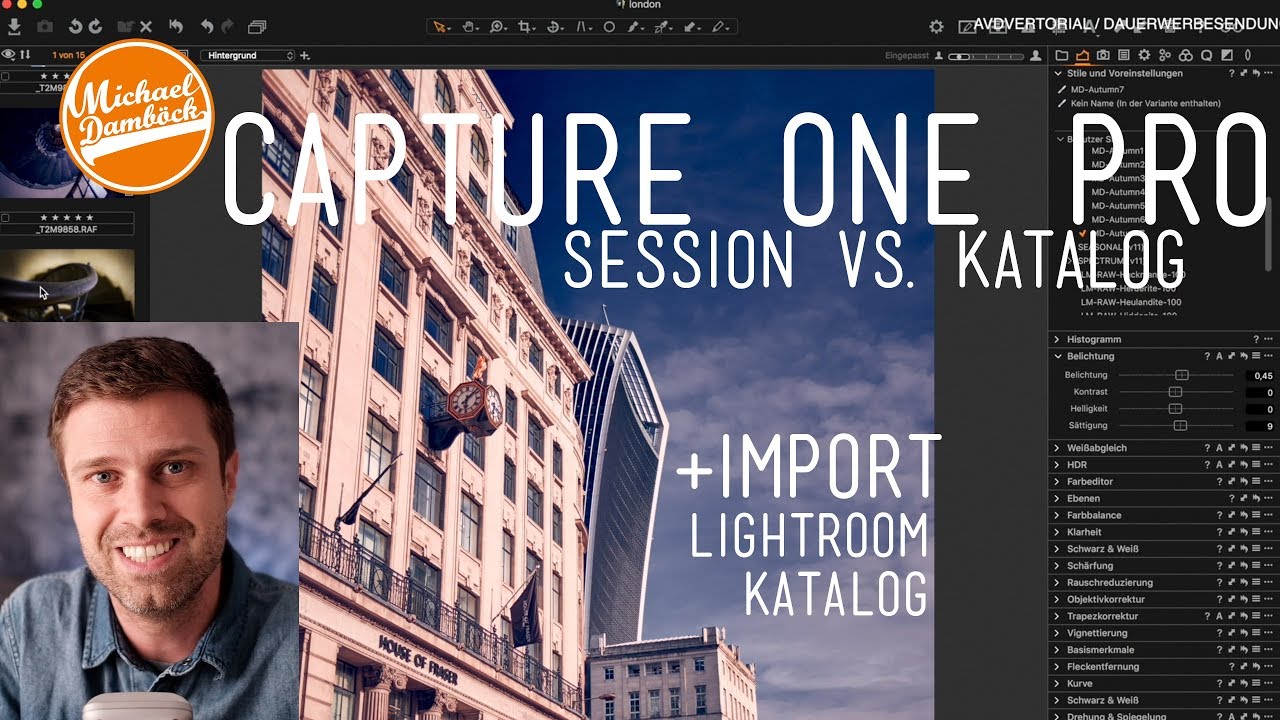The height and width of the screenshot is (720, 1280).
Task: Collapse the Stile und Voreinstellungen panel
Action: 1058,73
